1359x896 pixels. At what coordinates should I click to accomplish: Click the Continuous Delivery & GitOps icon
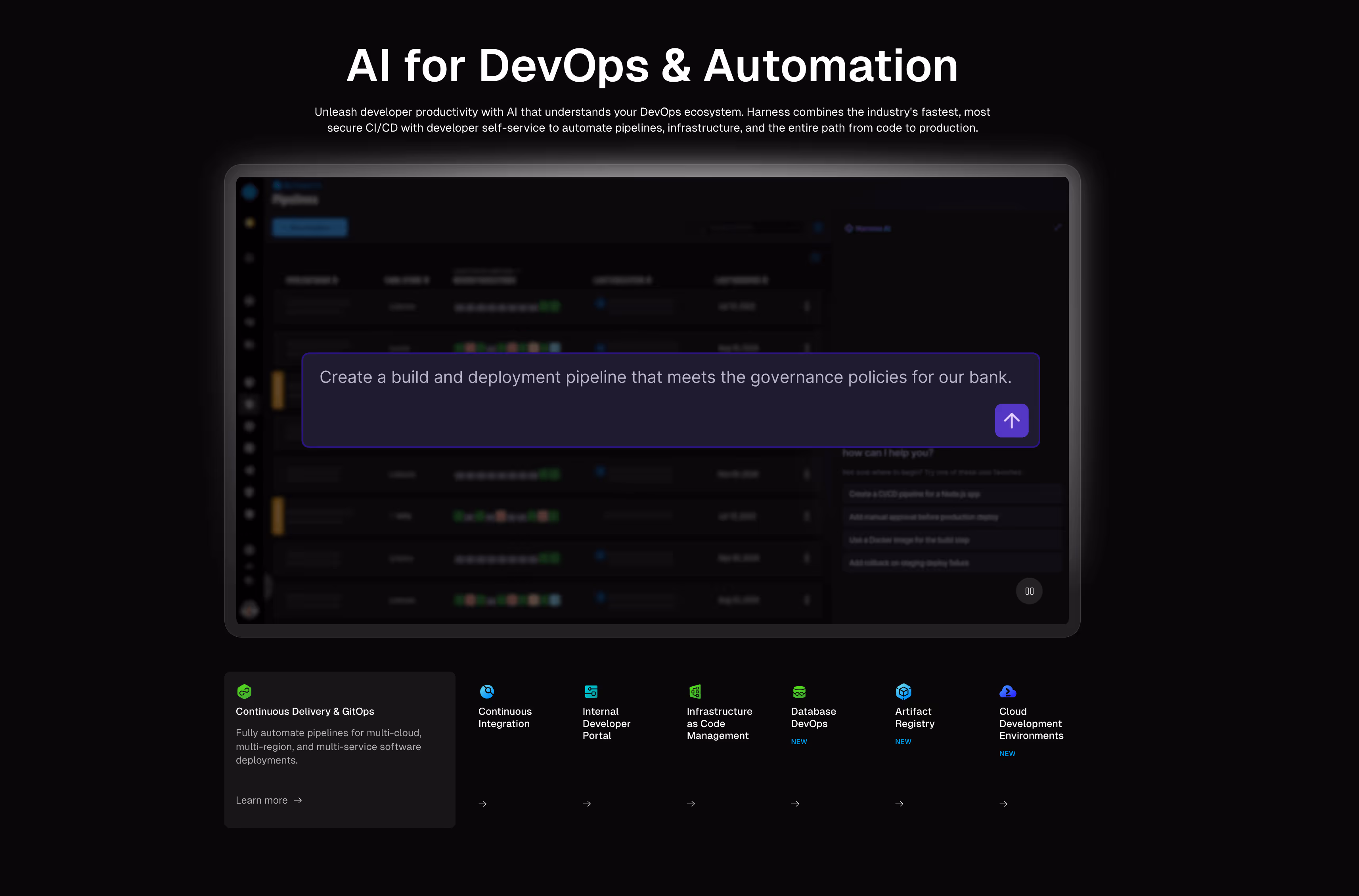click(x=245, y=691)
